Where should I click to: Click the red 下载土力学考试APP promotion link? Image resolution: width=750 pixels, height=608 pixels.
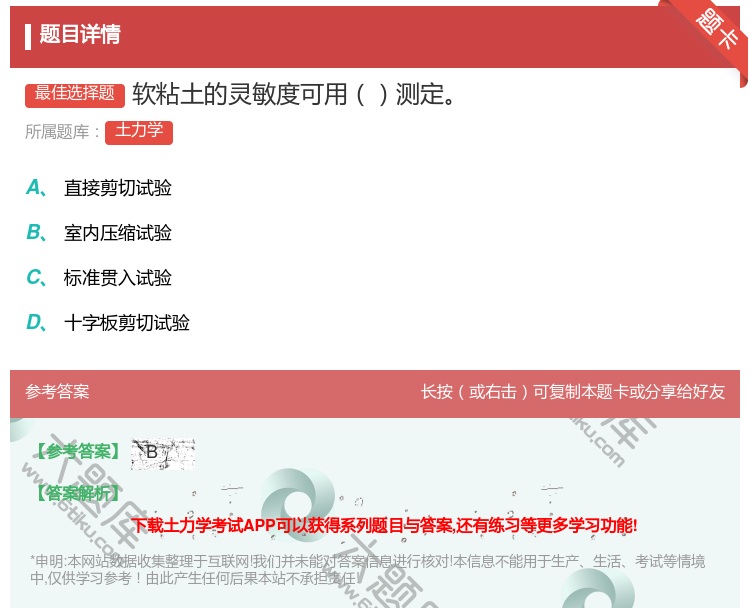click(384, 525)
